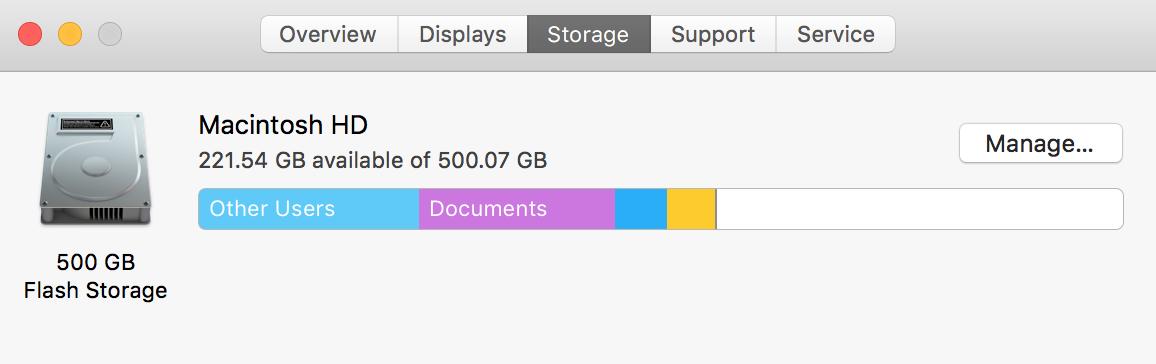Minimize the window with yellow button
1156x364 pixels.
click(x=70, y=34)
